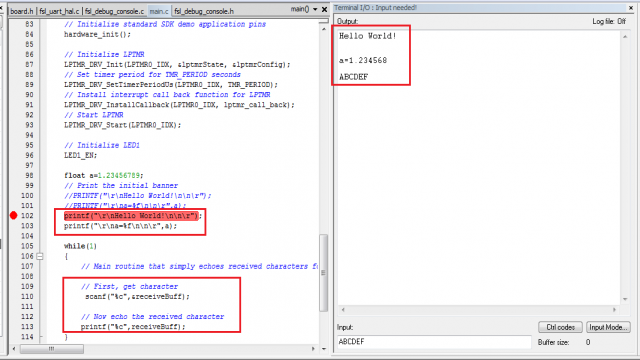Close the current editor tab
640x360 pixels.
[x=324, y=9]
